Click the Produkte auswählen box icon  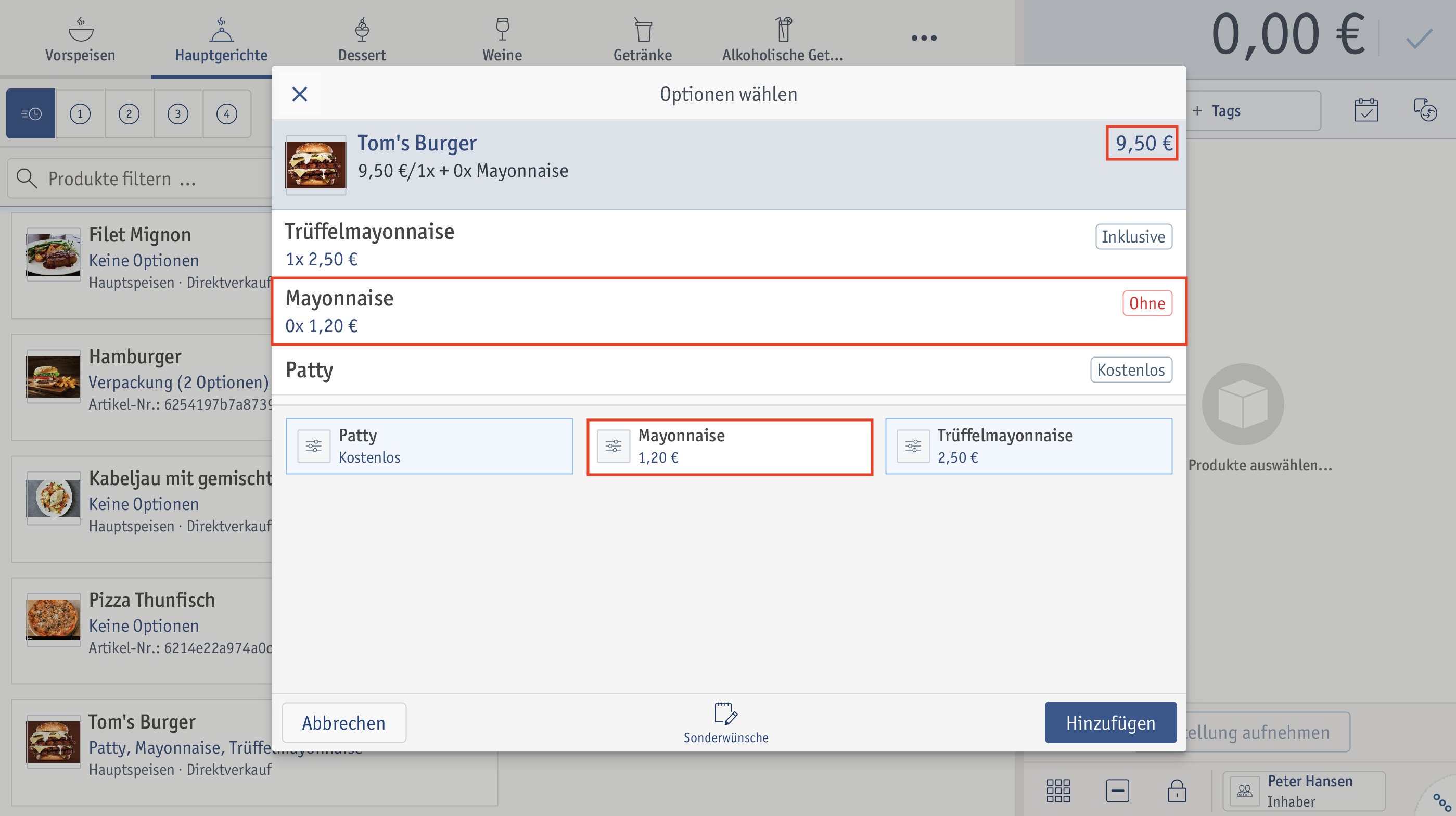1243,404
